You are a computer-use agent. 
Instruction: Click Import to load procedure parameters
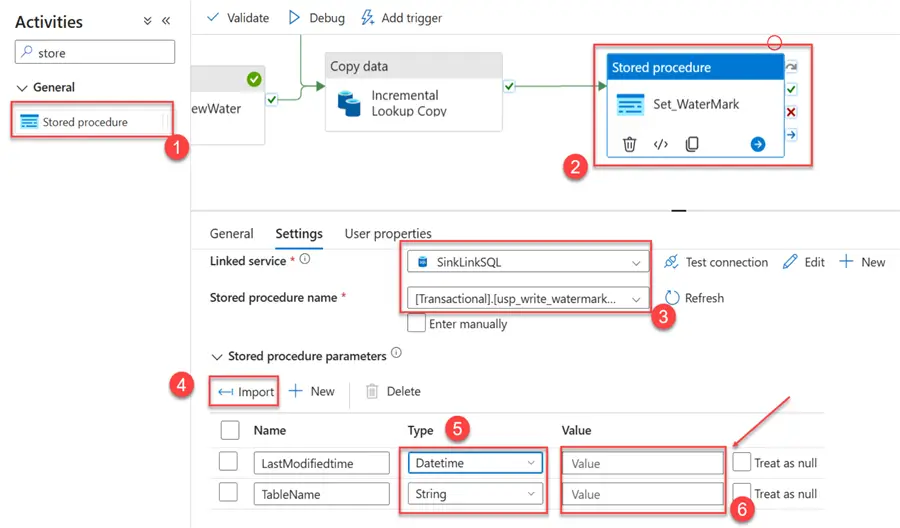pos(246,392)
